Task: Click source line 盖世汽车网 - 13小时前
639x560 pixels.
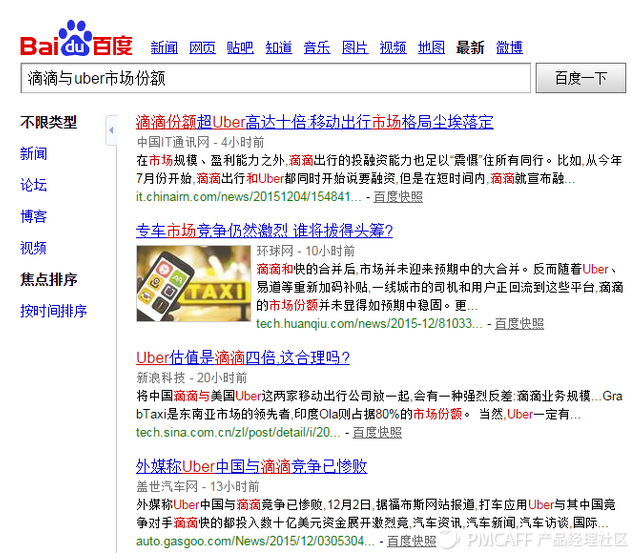Action: click(x=198, y=486)
